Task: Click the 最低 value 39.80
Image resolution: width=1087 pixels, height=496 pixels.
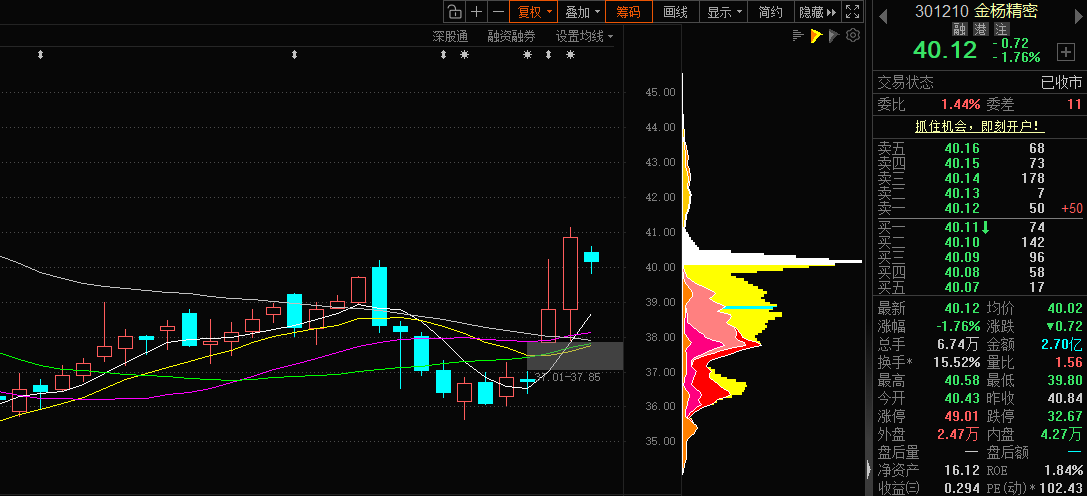Action: (1063, 381)
